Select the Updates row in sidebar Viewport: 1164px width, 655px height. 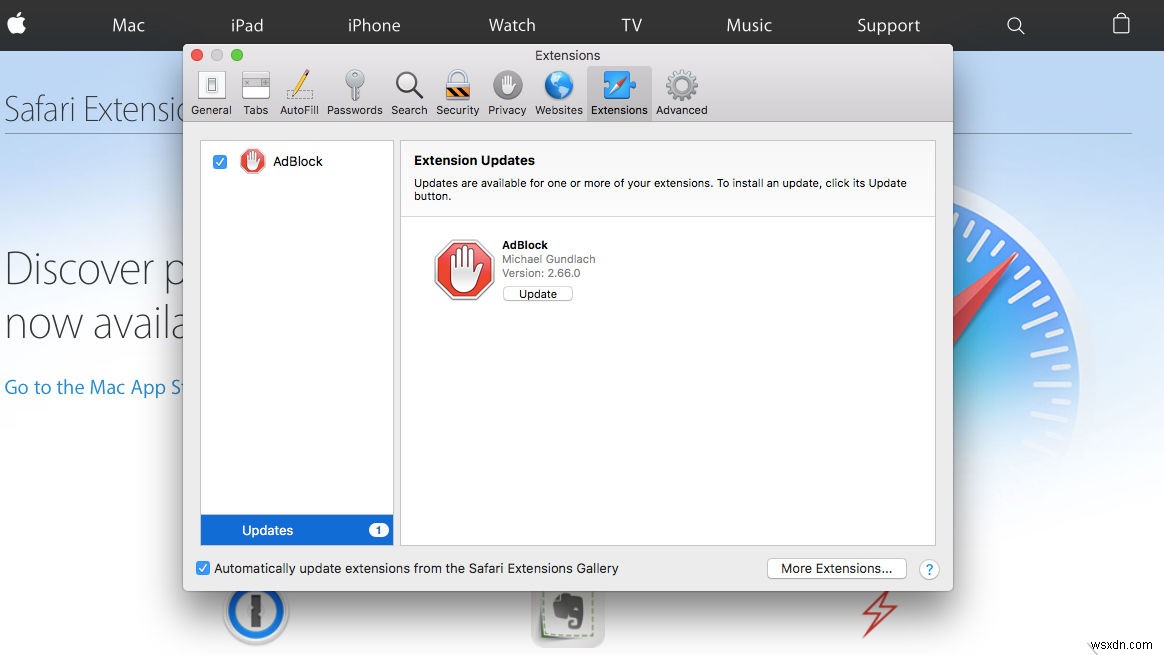296,530
